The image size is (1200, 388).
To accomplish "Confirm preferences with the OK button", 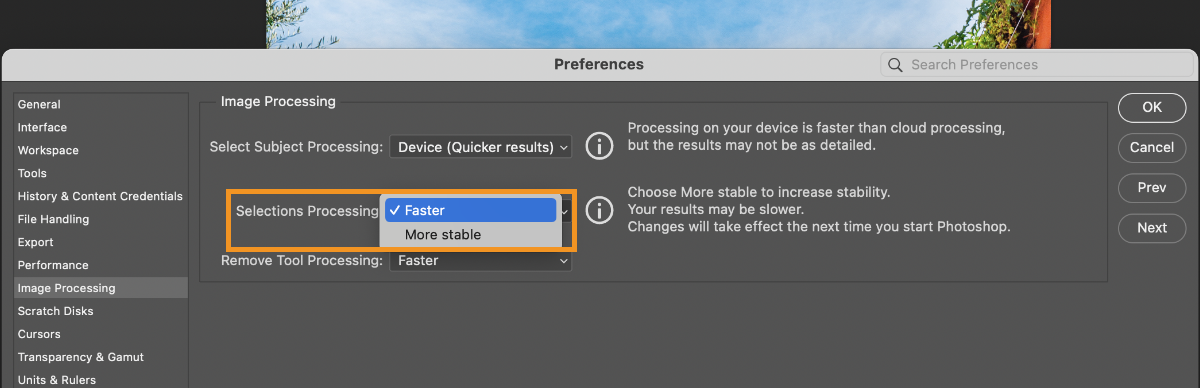I will [x=1152, y=107].
